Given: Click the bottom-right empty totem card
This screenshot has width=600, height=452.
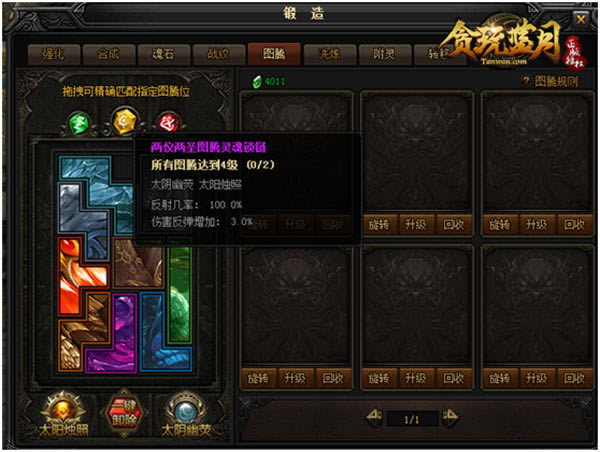Looking at the screenshot, I should [536, 305].
